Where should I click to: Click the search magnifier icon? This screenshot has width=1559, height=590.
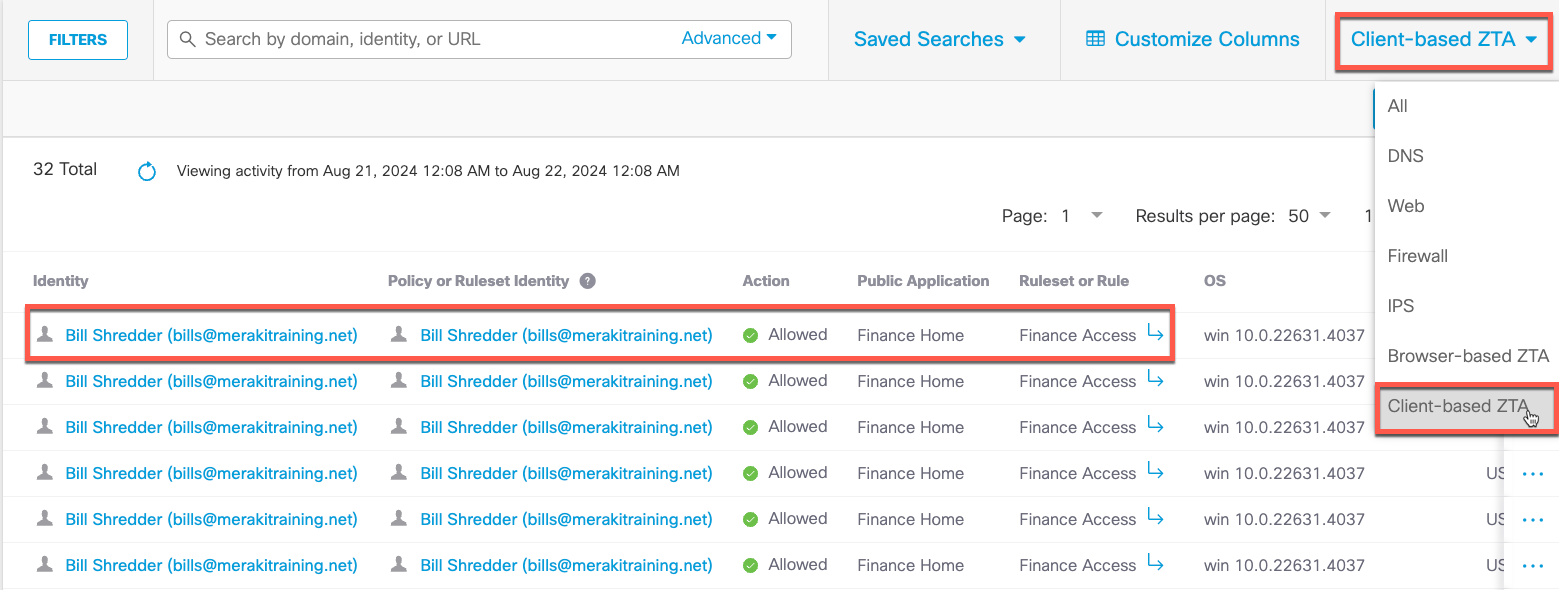coord(188,39)
